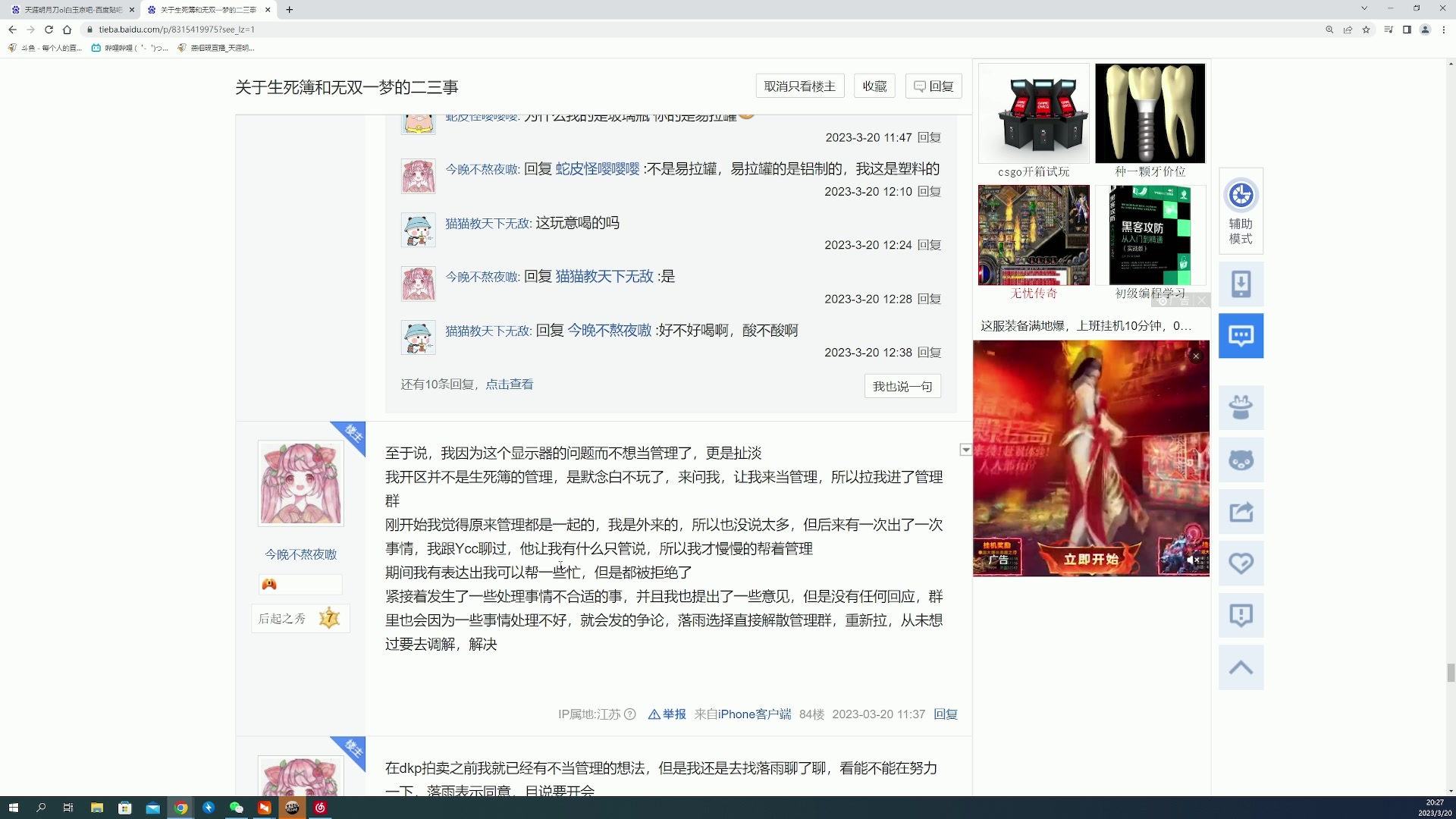Mute the video advertisement
This screenshot has width=1456, height=819.
pos(1193,560)
